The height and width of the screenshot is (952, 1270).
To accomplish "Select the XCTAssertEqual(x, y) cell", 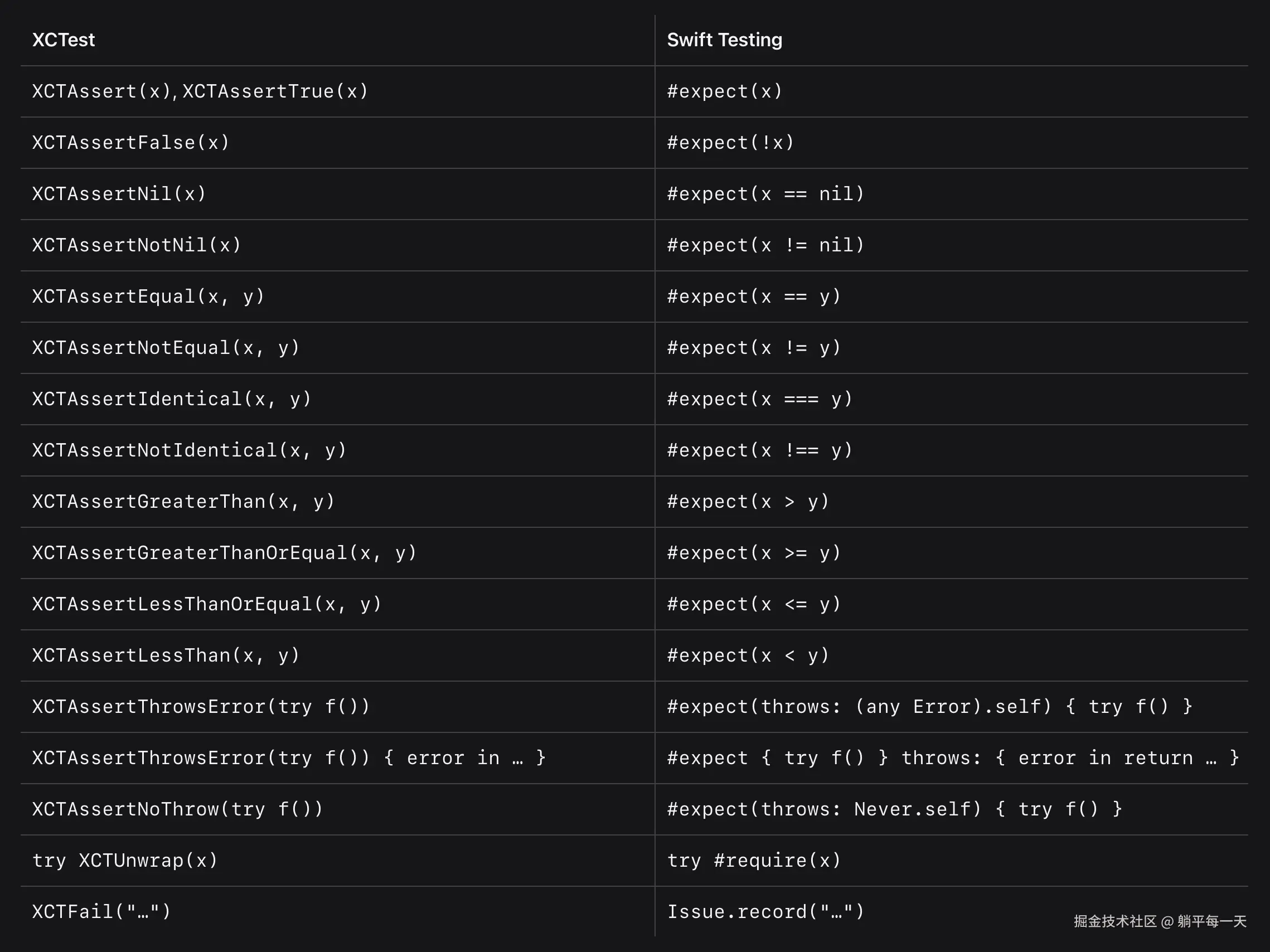I will point(148,297).
